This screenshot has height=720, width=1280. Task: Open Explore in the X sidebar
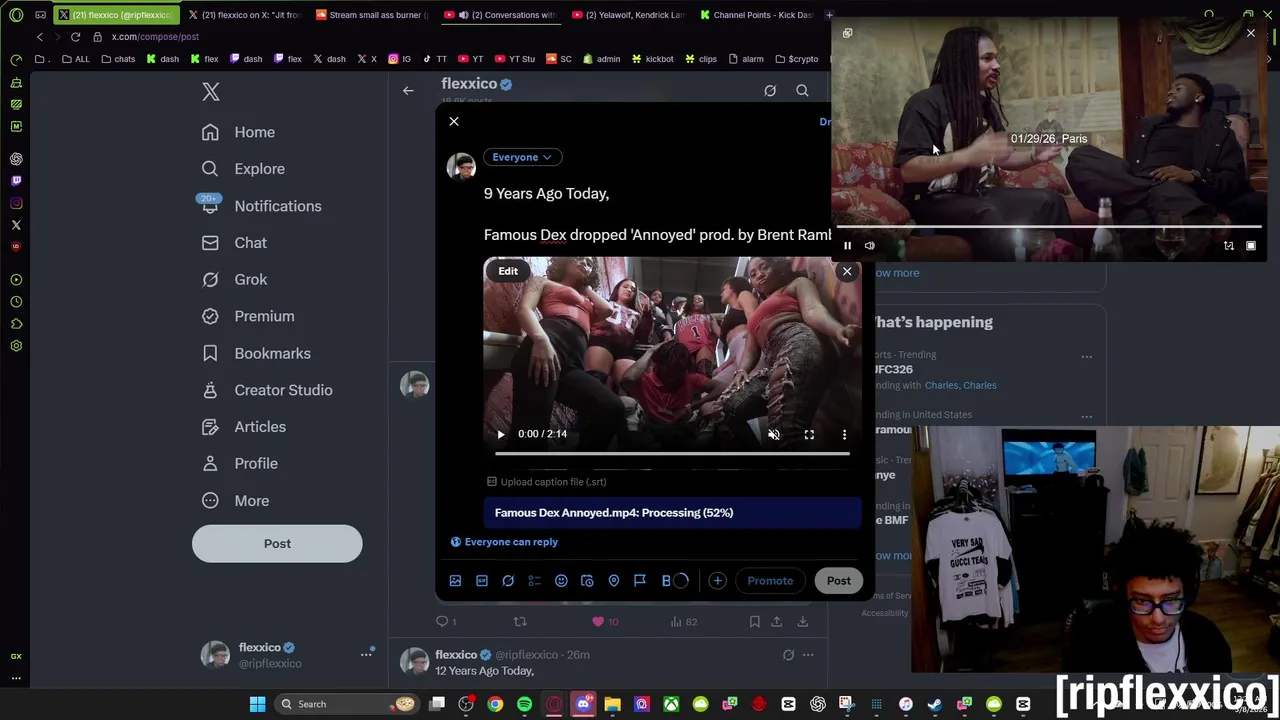pos(243,169)
